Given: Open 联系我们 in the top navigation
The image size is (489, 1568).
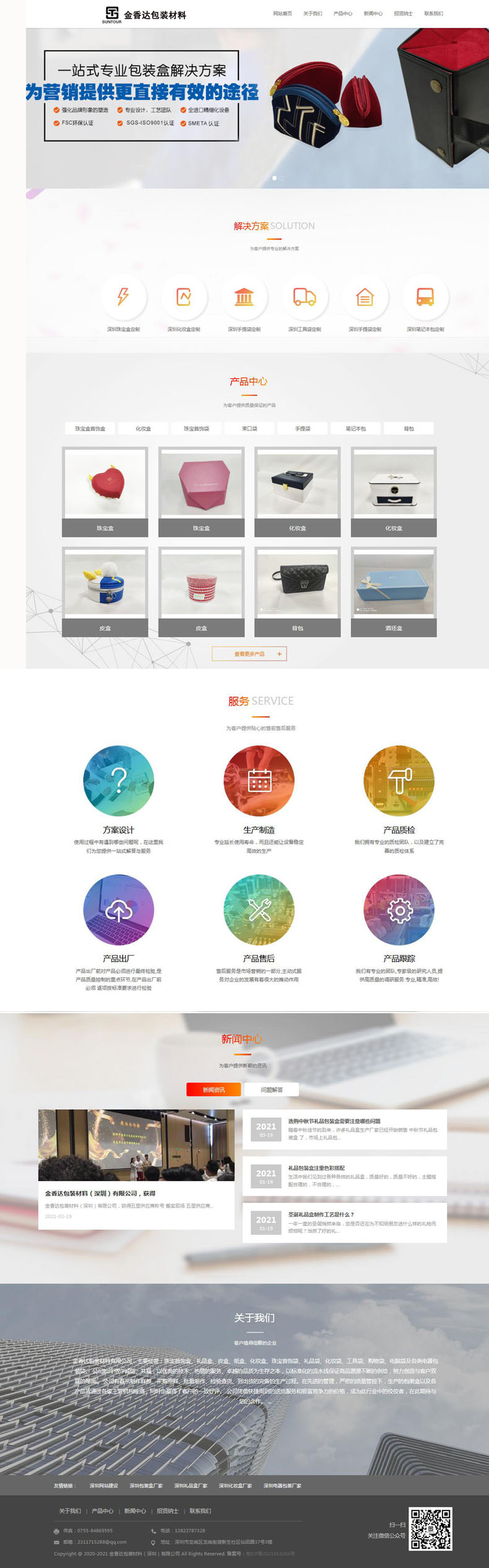Looking at the screenshot, I should pyautogui.click(x=433, y=13).
